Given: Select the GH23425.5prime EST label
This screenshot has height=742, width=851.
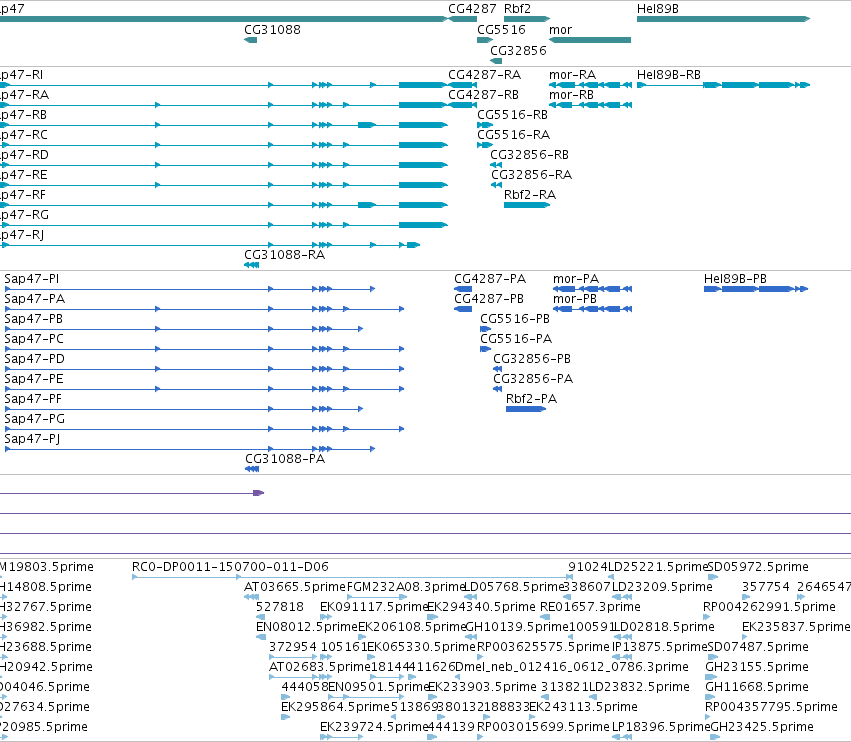Looking at the screenshot, I should 762,727.
